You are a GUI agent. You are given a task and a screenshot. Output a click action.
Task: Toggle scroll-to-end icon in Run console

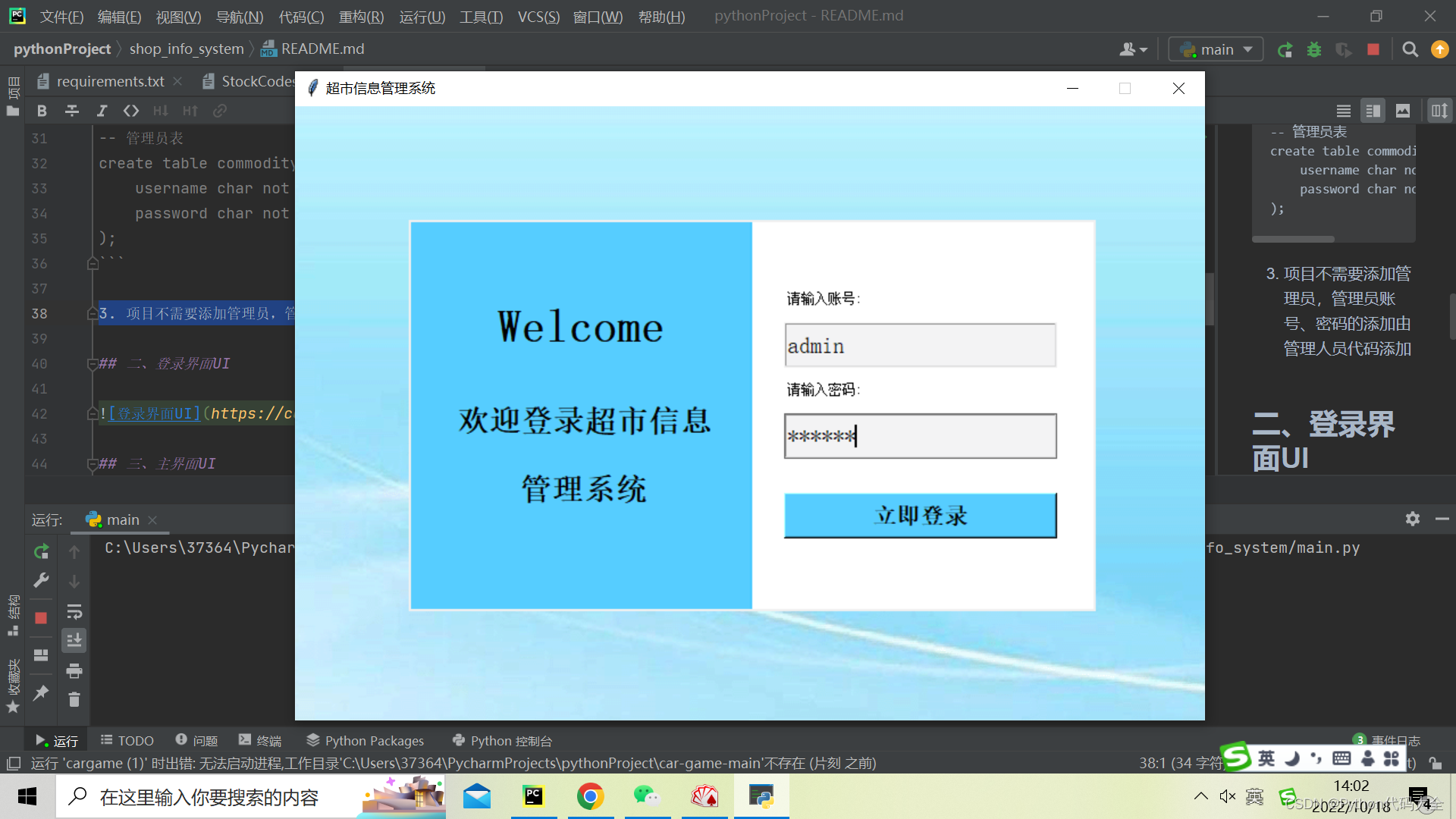(74, 641)
